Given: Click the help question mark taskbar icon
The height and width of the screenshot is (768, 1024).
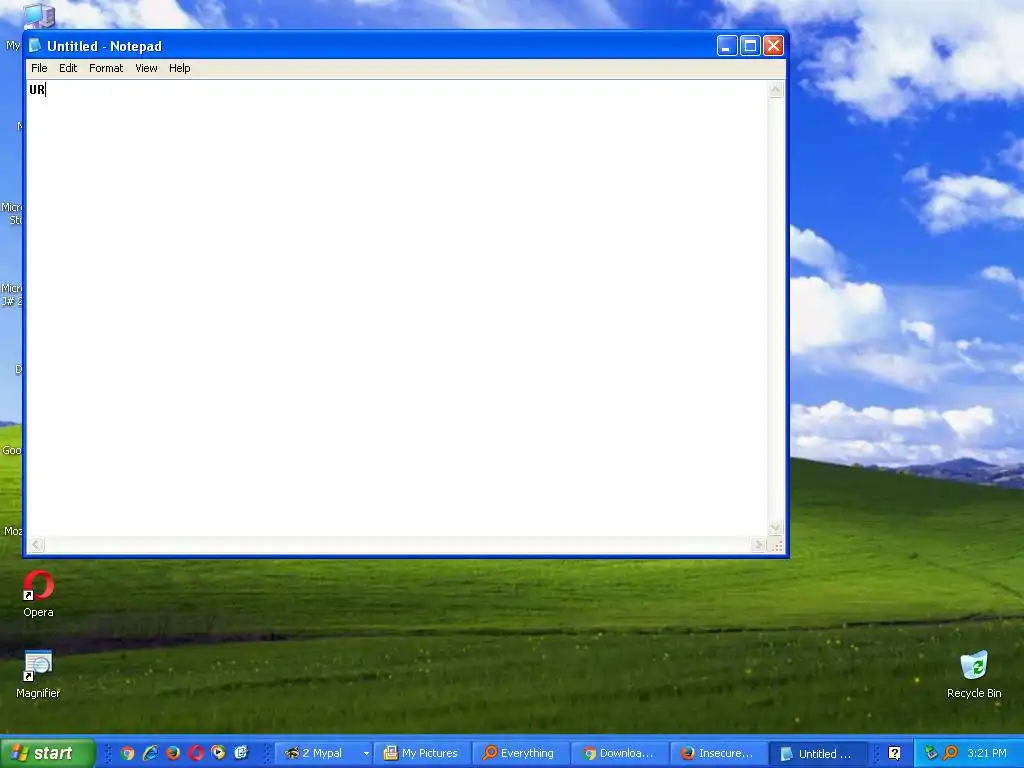Looking at the screenshot, I should [x=894, y=753].
